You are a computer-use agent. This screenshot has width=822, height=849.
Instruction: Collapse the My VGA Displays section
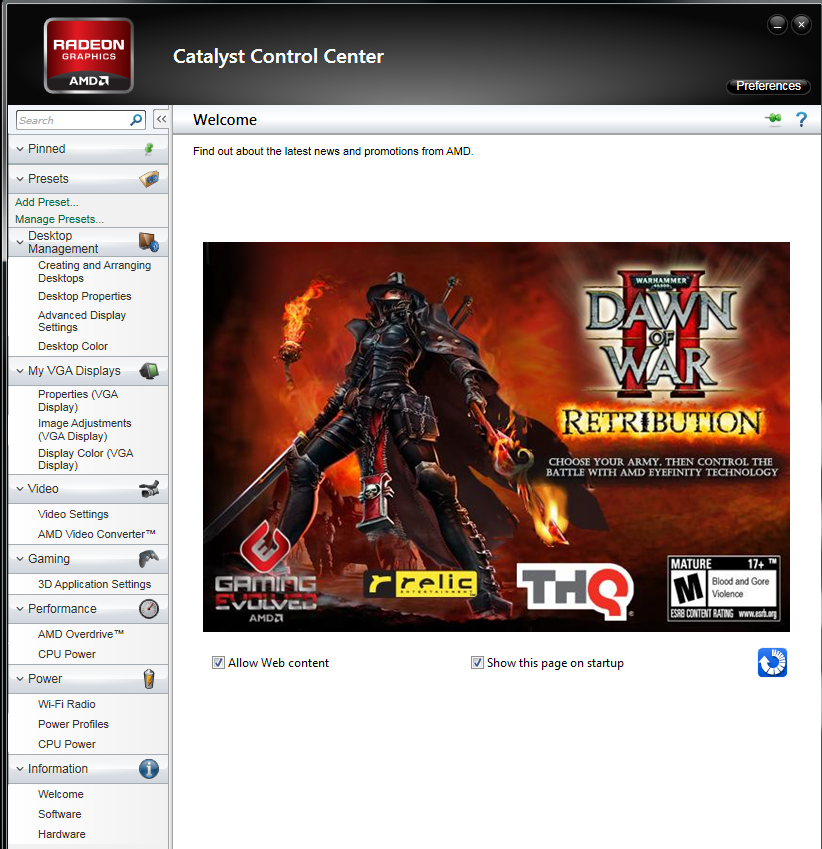click(22, 370)
